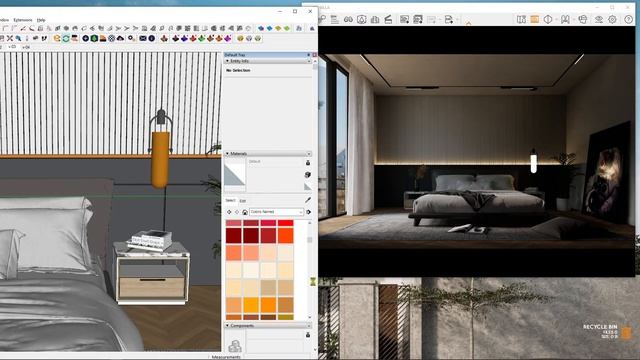The image size is (640, 360).
Task: Click the rightmost green layer-stack toolbar icon
Action: pos(287,28)
